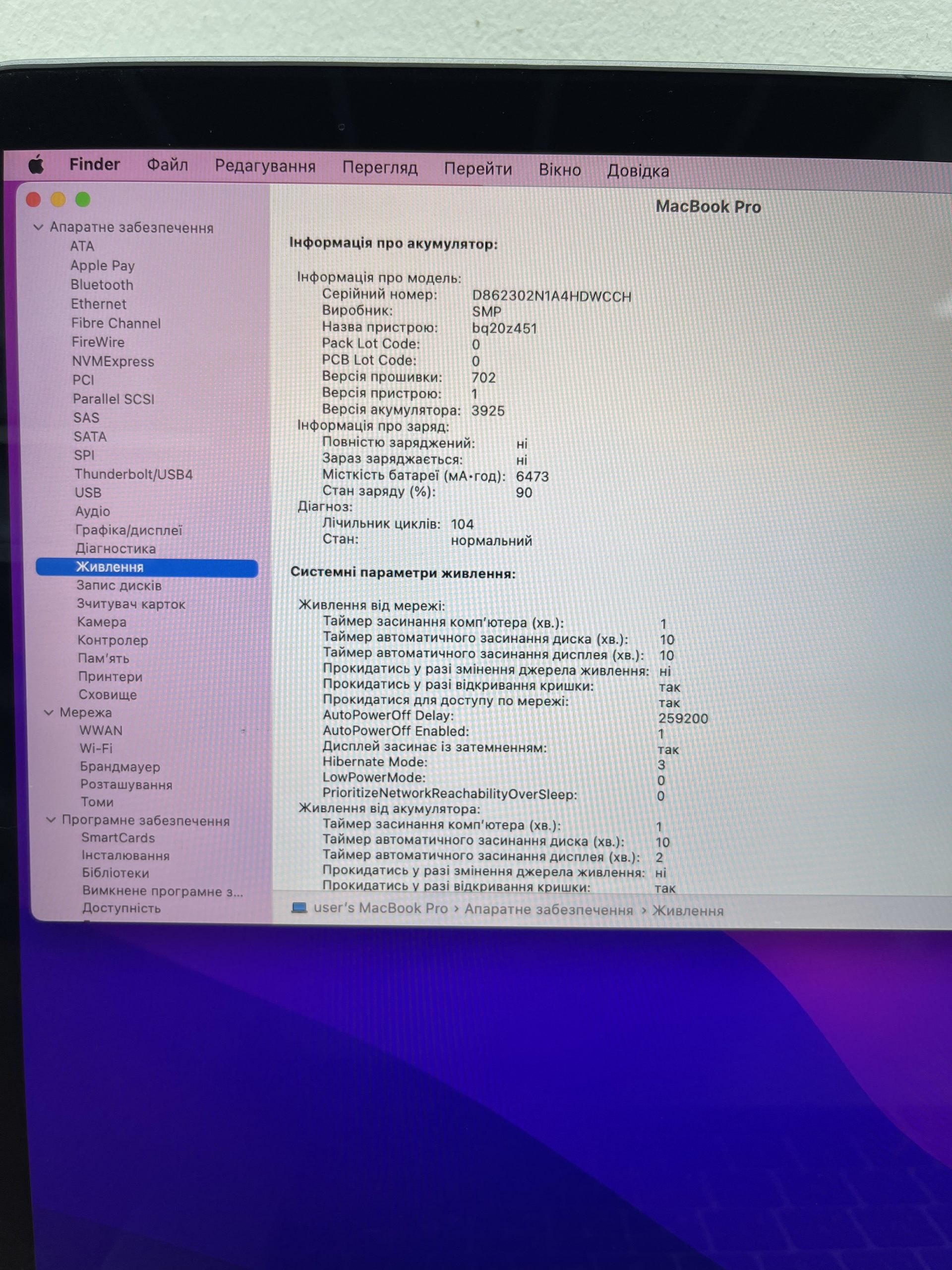Select Графіка/дисплеї in the sidebar

pyautogui.click(x=129, y=530)
